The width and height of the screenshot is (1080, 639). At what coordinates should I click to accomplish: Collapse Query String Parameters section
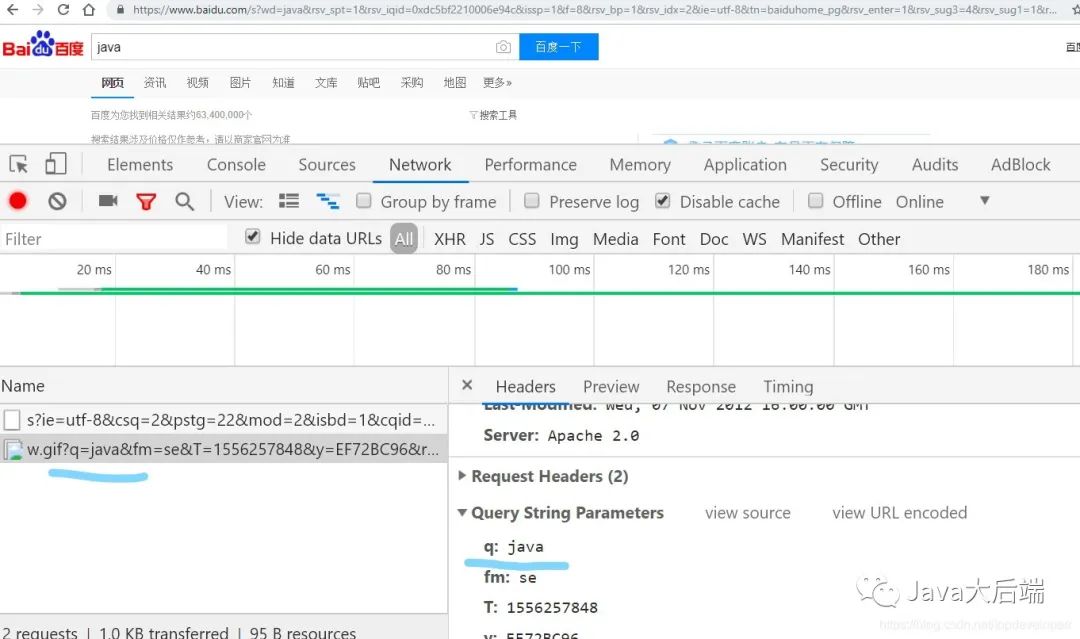click(462, 512)
